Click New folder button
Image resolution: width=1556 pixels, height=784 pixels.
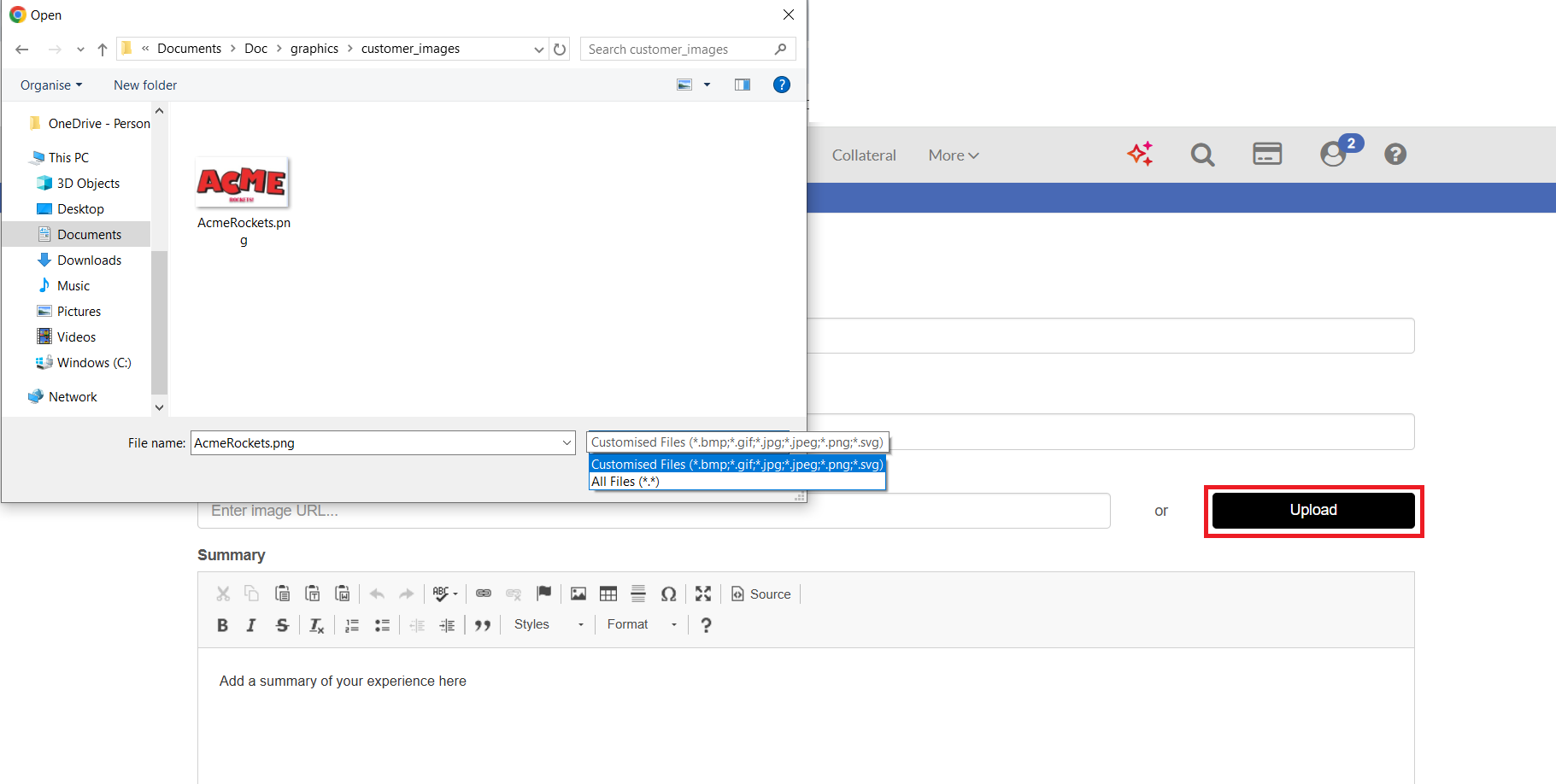click(145, 85)
